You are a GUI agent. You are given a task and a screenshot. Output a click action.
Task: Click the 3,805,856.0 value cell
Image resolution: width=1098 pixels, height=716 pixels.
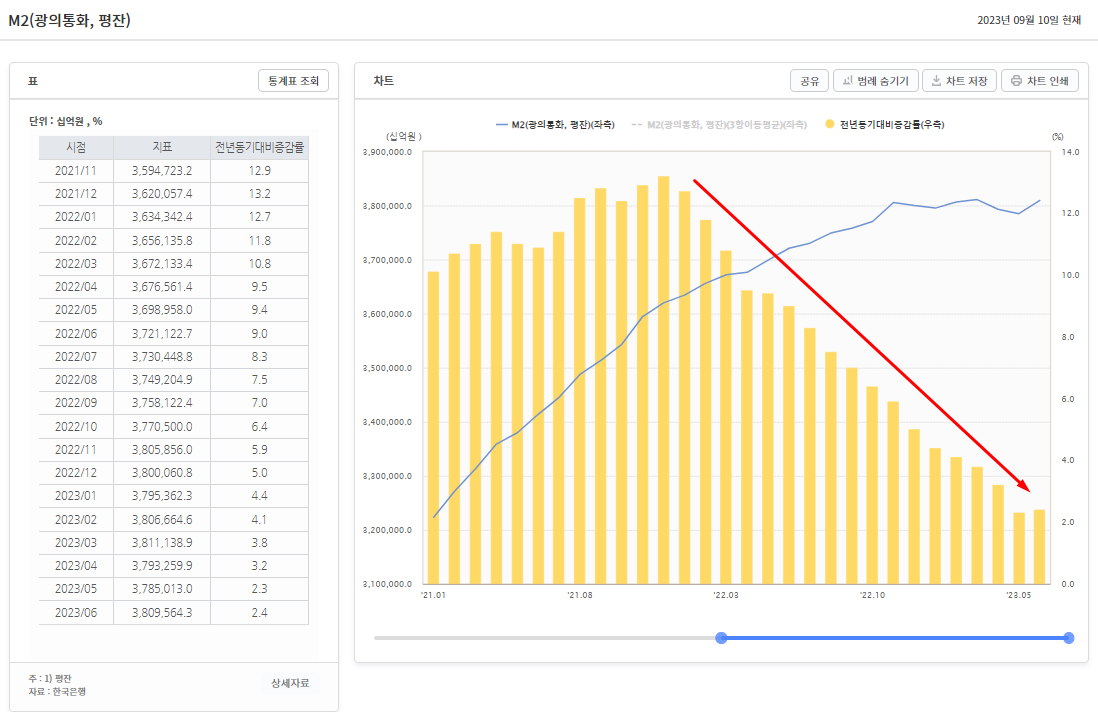pyautogui.click(x=162, y=449)
